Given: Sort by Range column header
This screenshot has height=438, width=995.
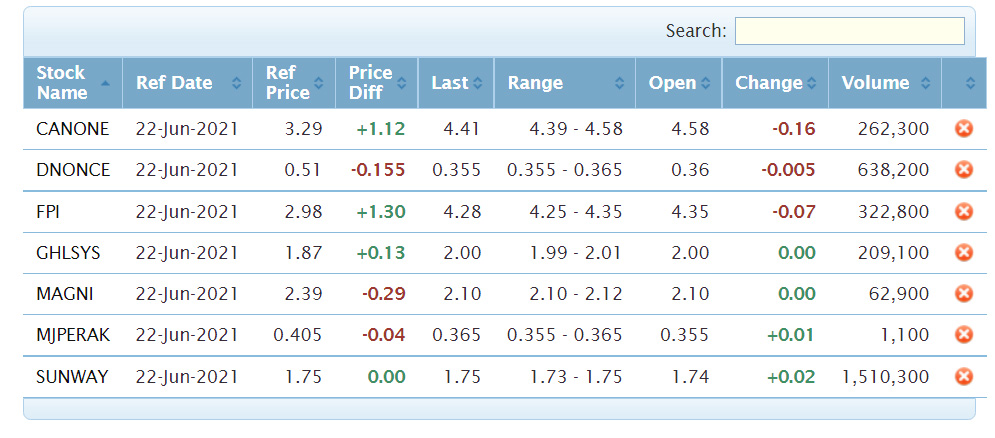Looking at the screenshot, I should point(565,83).
